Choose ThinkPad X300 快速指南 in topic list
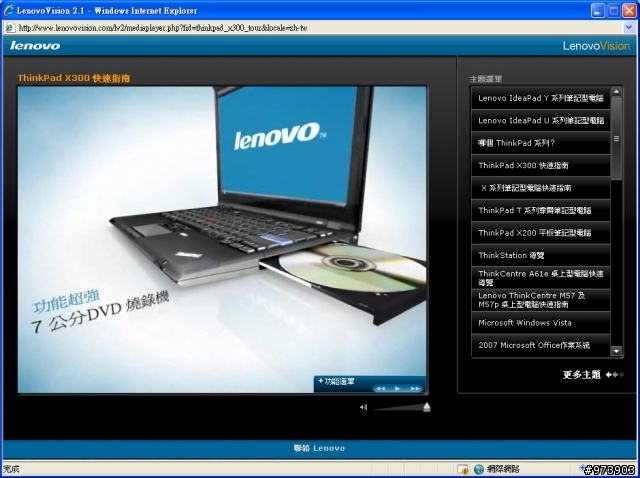Image resolution: width=640 pixels, height=478 pixels. point(540,165)
